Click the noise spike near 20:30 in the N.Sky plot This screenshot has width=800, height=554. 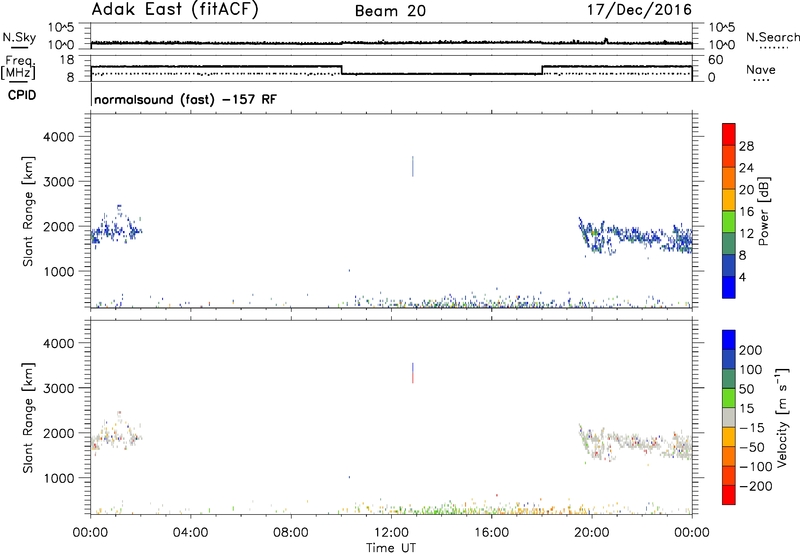606,40
